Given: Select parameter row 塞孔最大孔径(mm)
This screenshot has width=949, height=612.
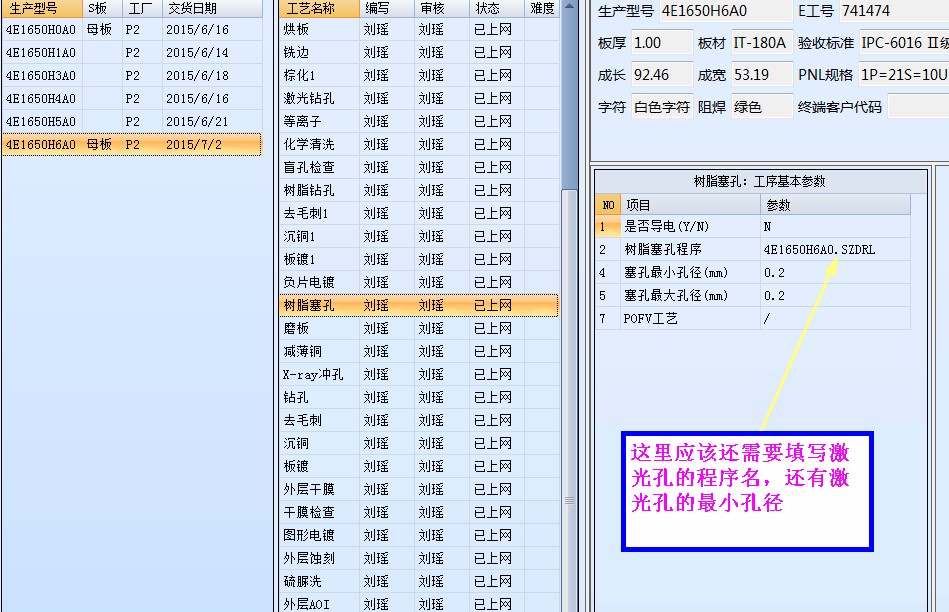Looking at the screenshot, I should coord(753,295).
